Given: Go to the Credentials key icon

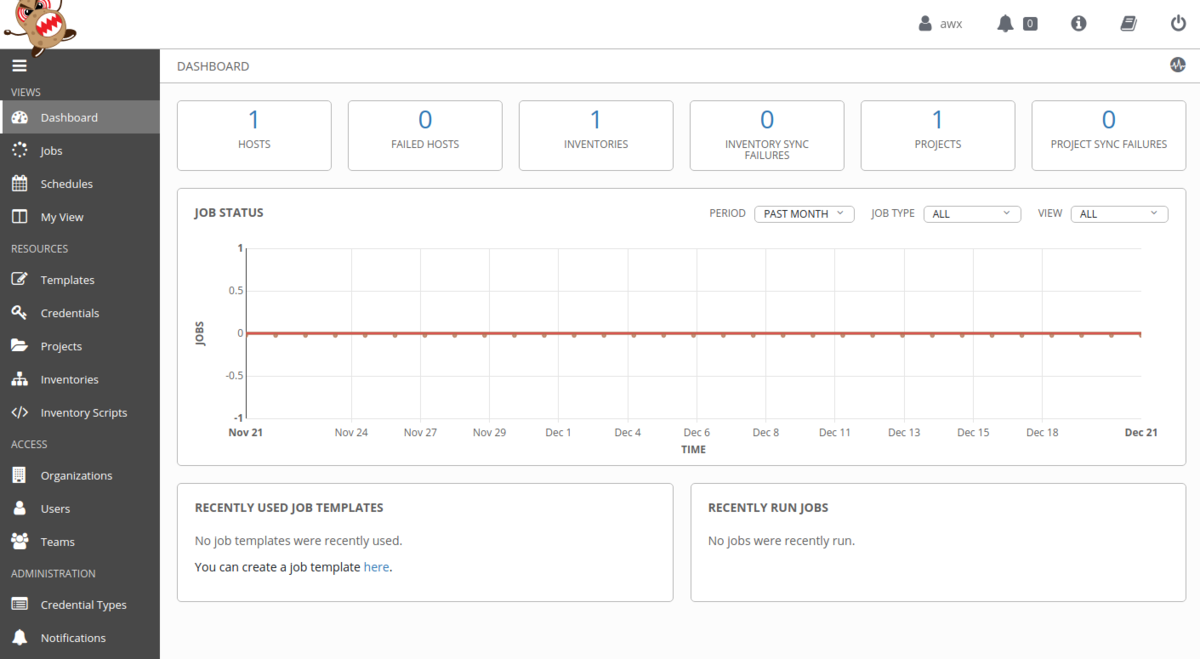Looking at the screenshot, I should pyautogui.click(x=19, y=313).
